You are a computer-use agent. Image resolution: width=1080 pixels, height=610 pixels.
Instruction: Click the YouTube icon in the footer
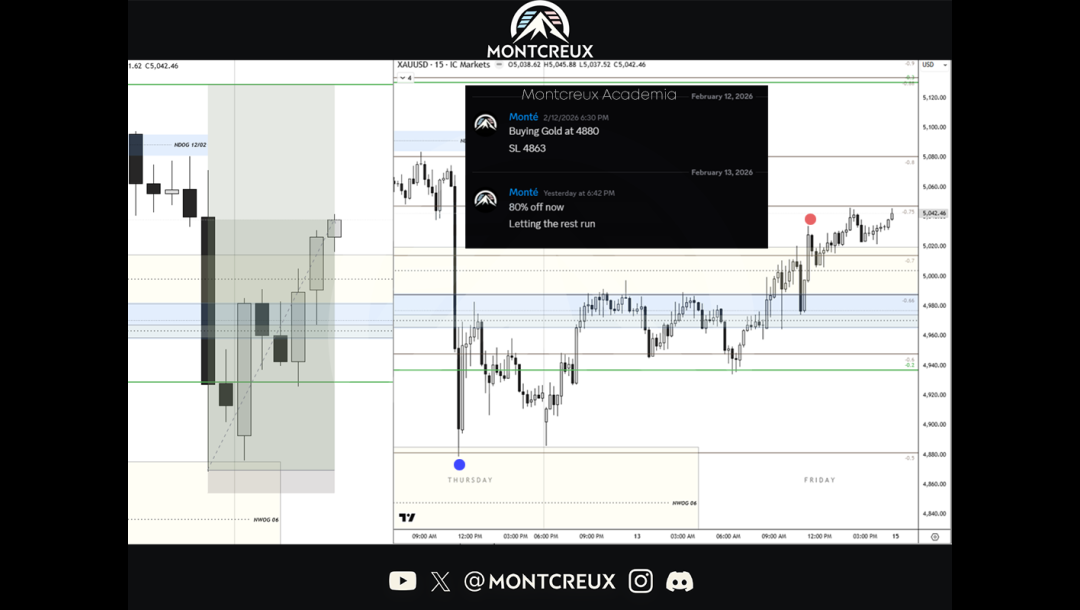(402, 581)
